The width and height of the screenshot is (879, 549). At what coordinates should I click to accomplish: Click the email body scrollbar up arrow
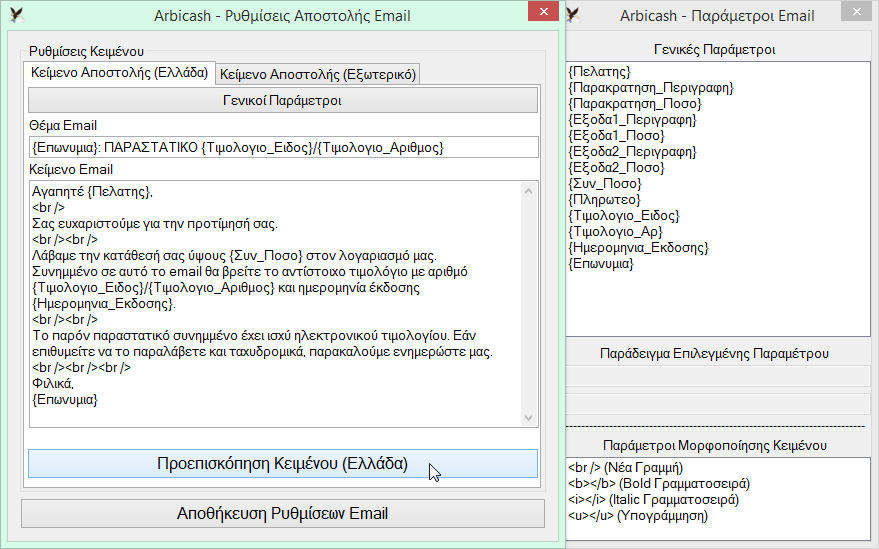(x=528, y=191)
